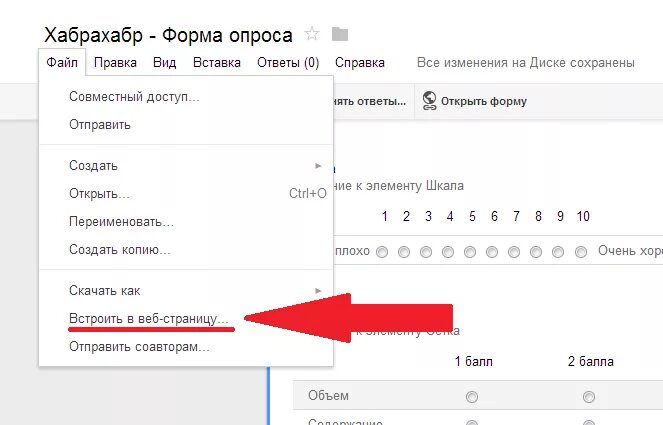The width and height of the screenshot is (663, 425).
Task: Select scale radio button under 5
Action: click(470, 252)
